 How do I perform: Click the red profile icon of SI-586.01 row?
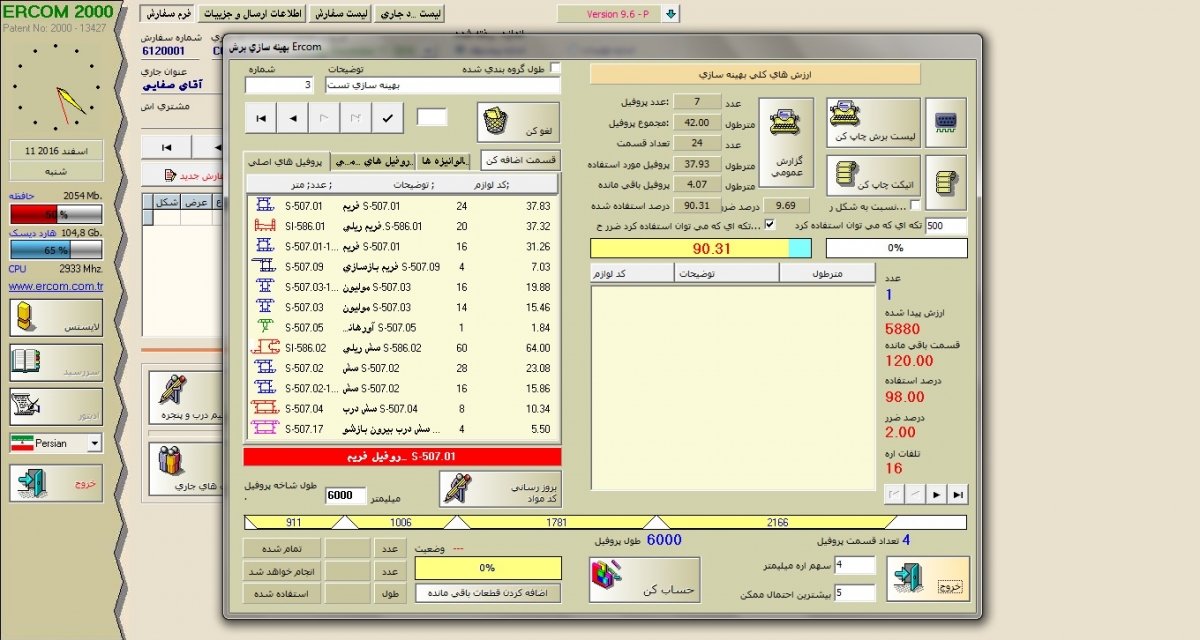click(266, 226)
